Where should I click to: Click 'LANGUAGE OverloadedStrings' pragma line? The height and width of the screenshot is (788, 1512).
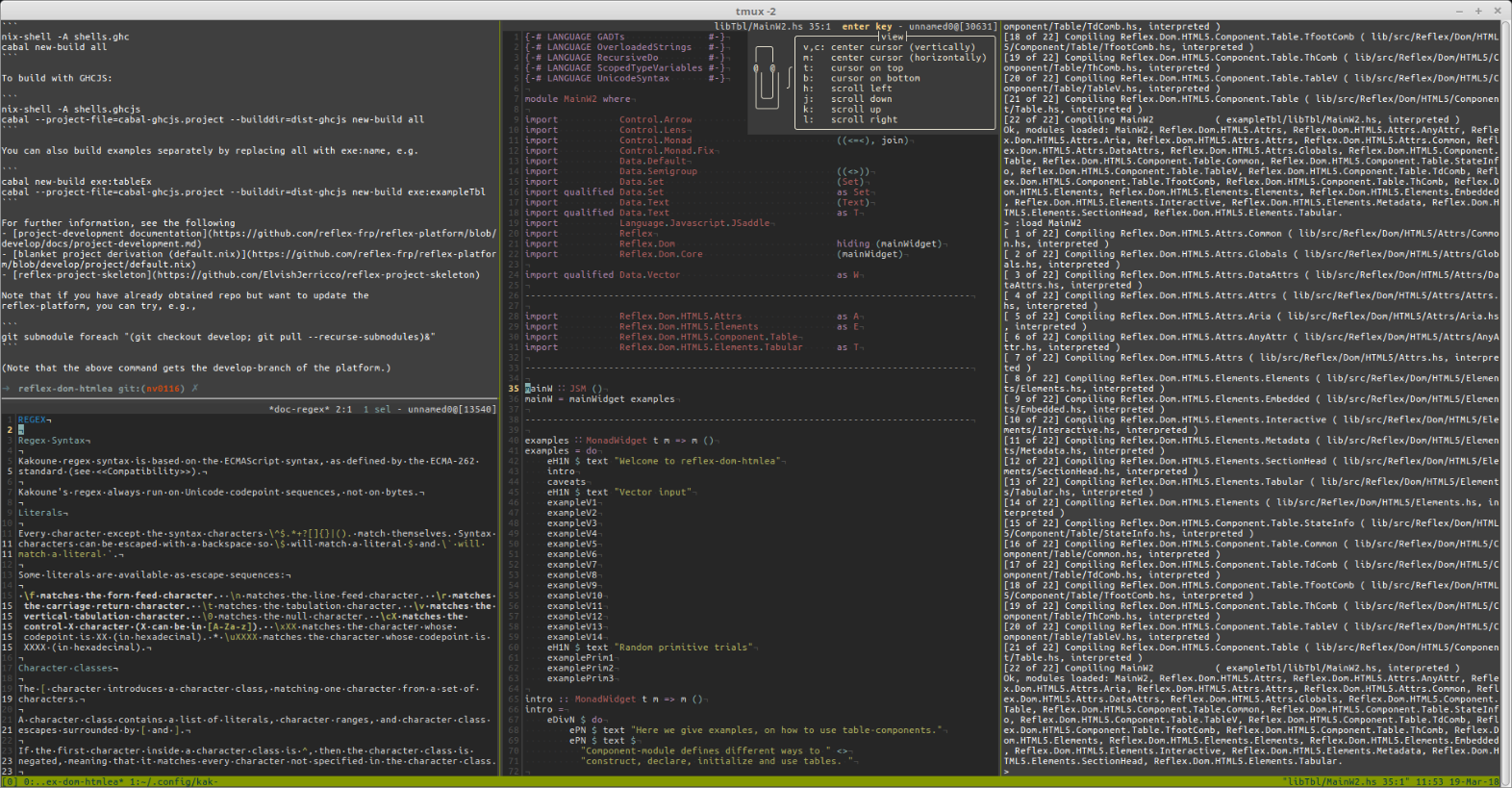pyautogui.click(x=625, y=47)
